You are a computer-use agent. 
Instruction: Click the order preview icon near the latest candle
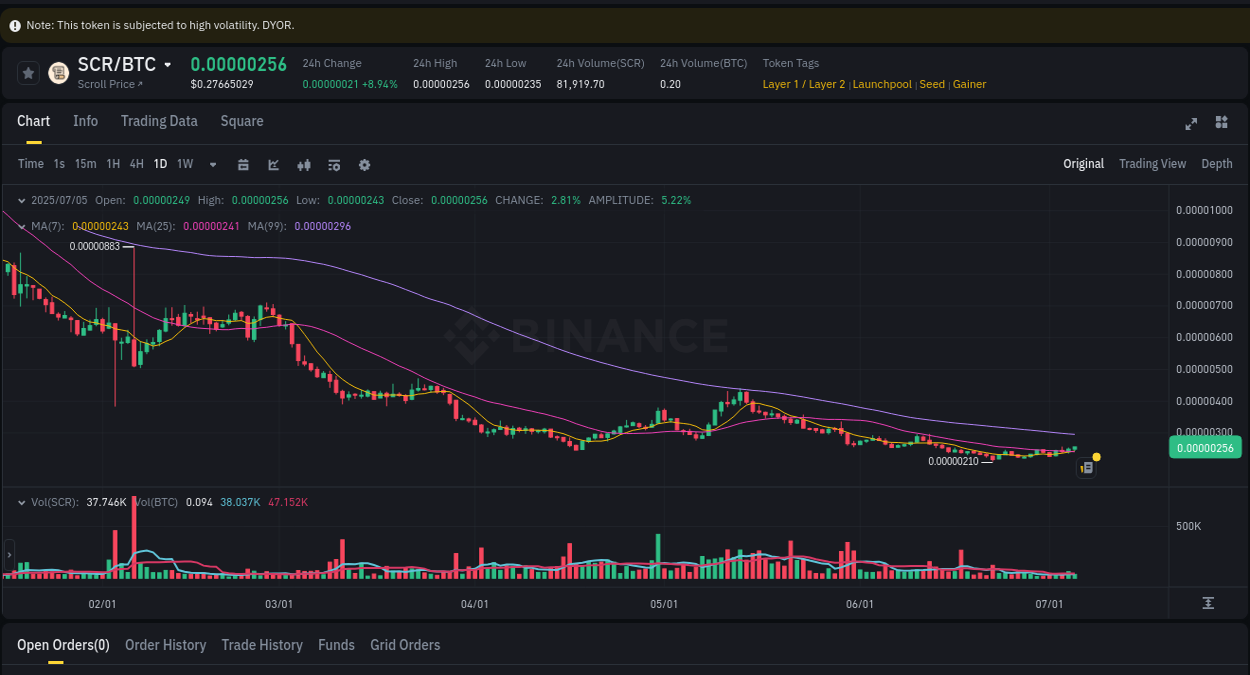coord(1086,467)
